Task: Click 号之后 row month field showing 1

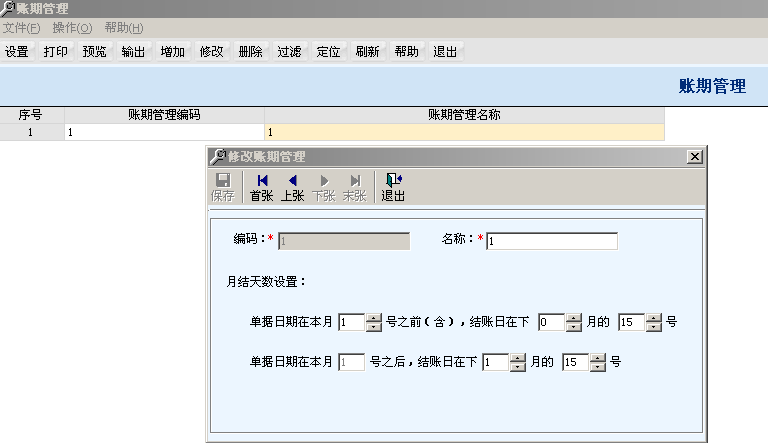Action: pos(496,363)
